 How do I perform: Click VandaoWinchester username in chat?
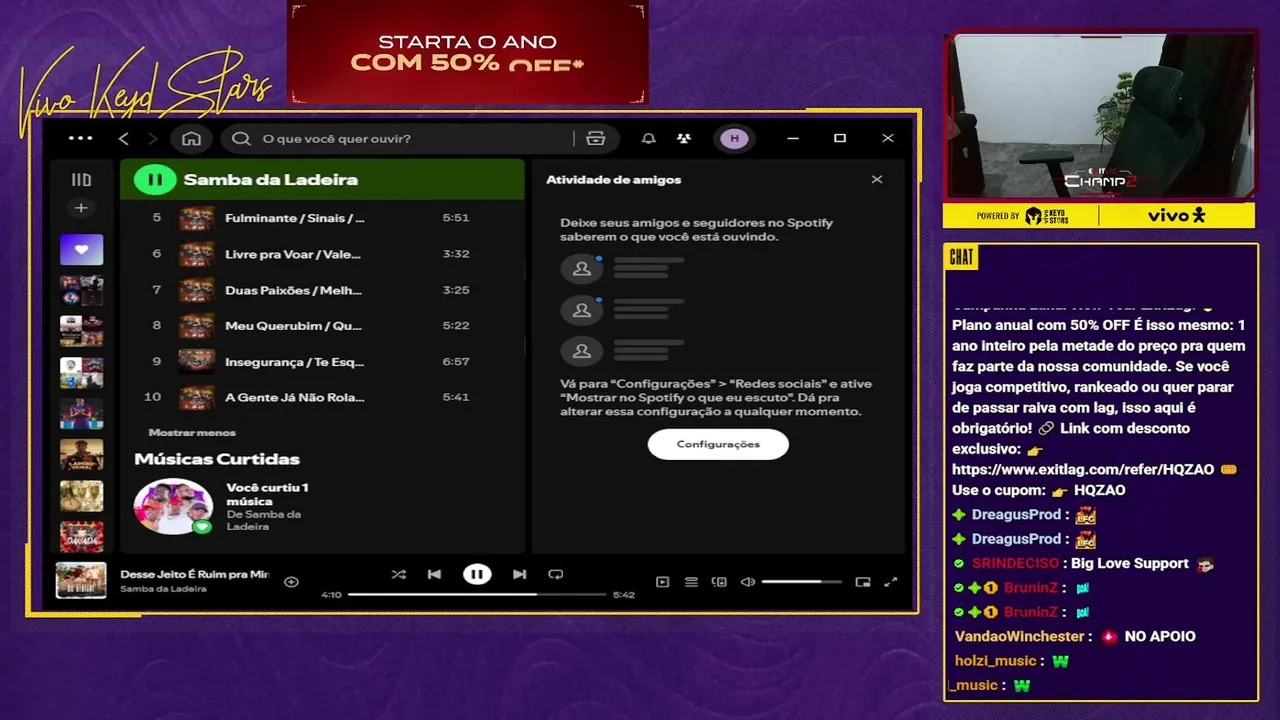[1020, 636]
